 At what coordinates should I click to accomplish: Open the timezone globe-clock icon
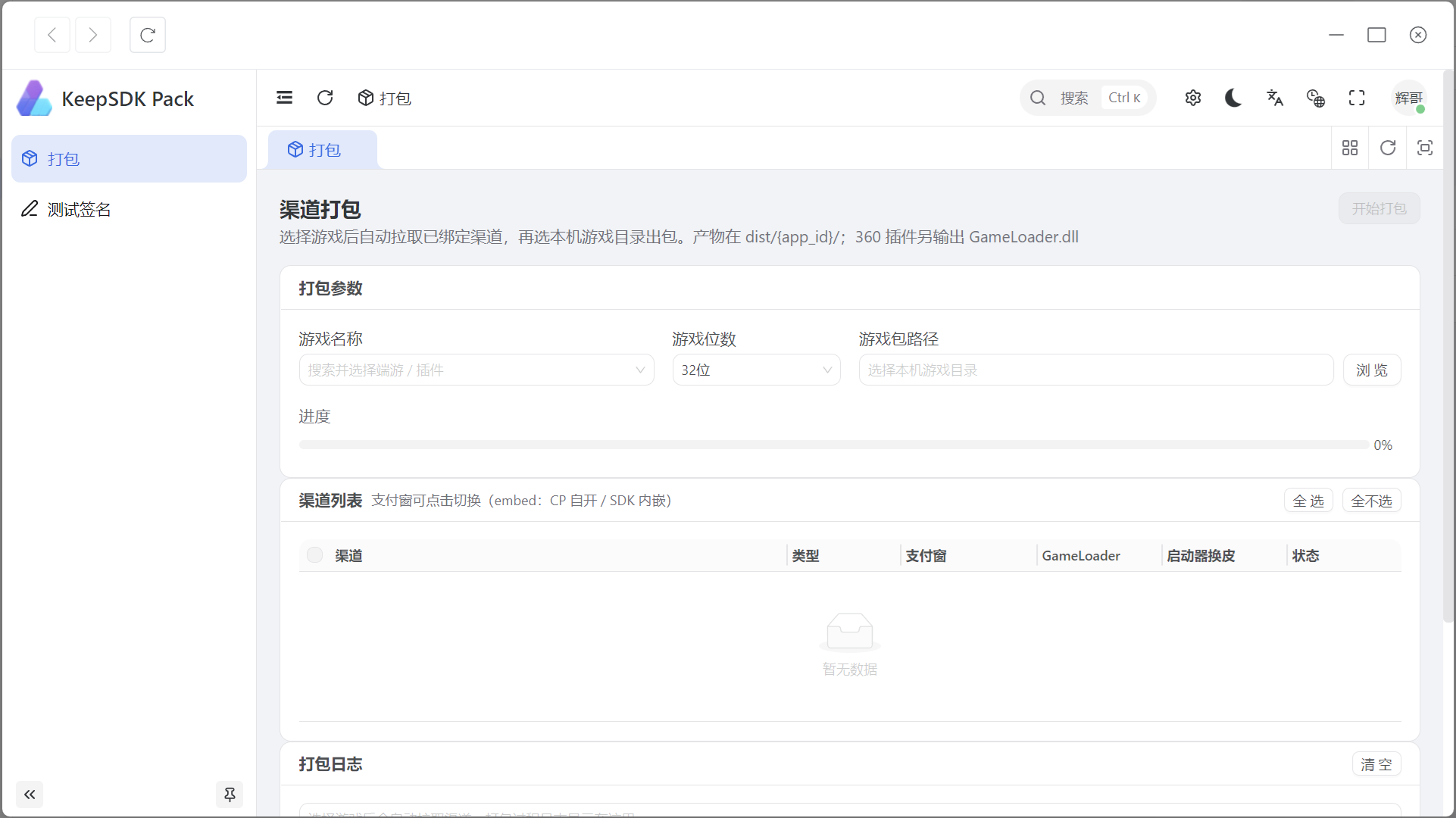click(x=1316, y=98)
